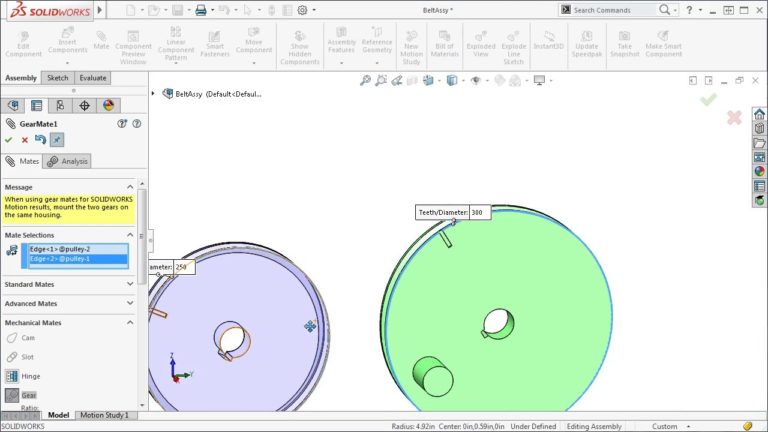Viewport: 768px width, 432px height.
Task: Expand the Standard Mates section
Action: click(130, 284)
